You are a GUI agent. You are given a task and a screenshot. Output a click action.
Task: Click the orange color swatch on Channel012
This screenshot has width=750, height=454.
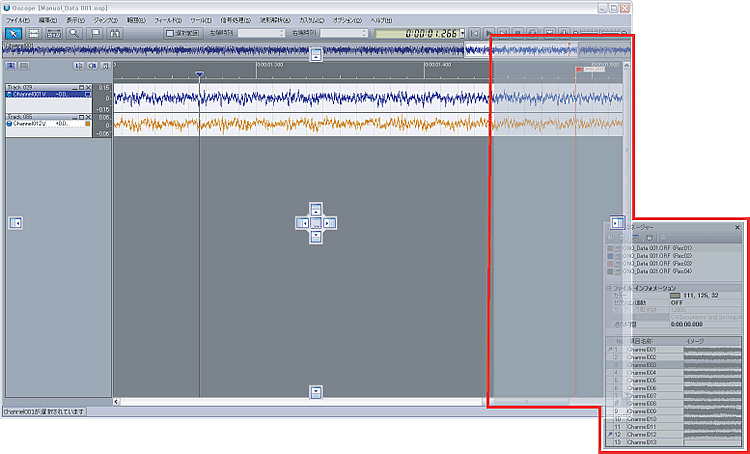tap(88, 123)
